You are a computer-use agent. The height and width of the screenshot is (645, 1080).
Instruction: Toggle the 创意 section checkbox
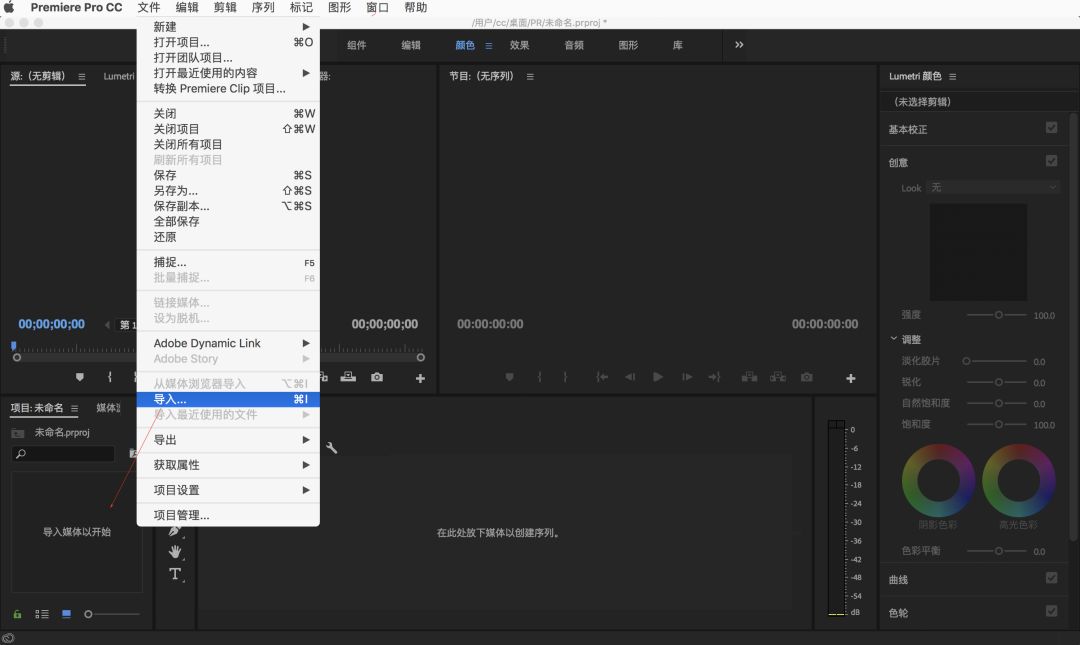pos(1051,161)
